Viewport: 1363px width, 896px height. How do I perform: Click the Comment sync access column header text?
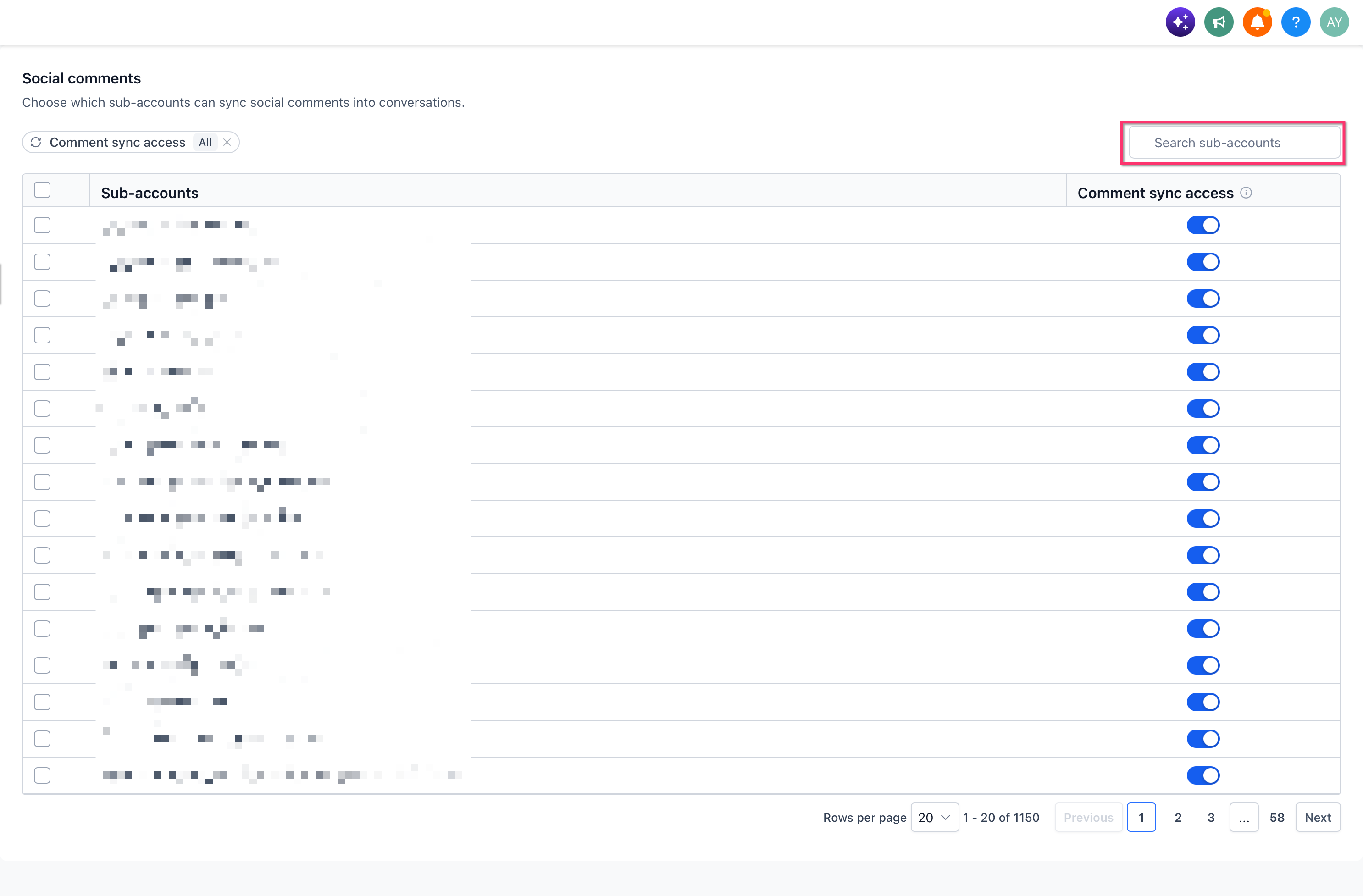point(1155,193)
